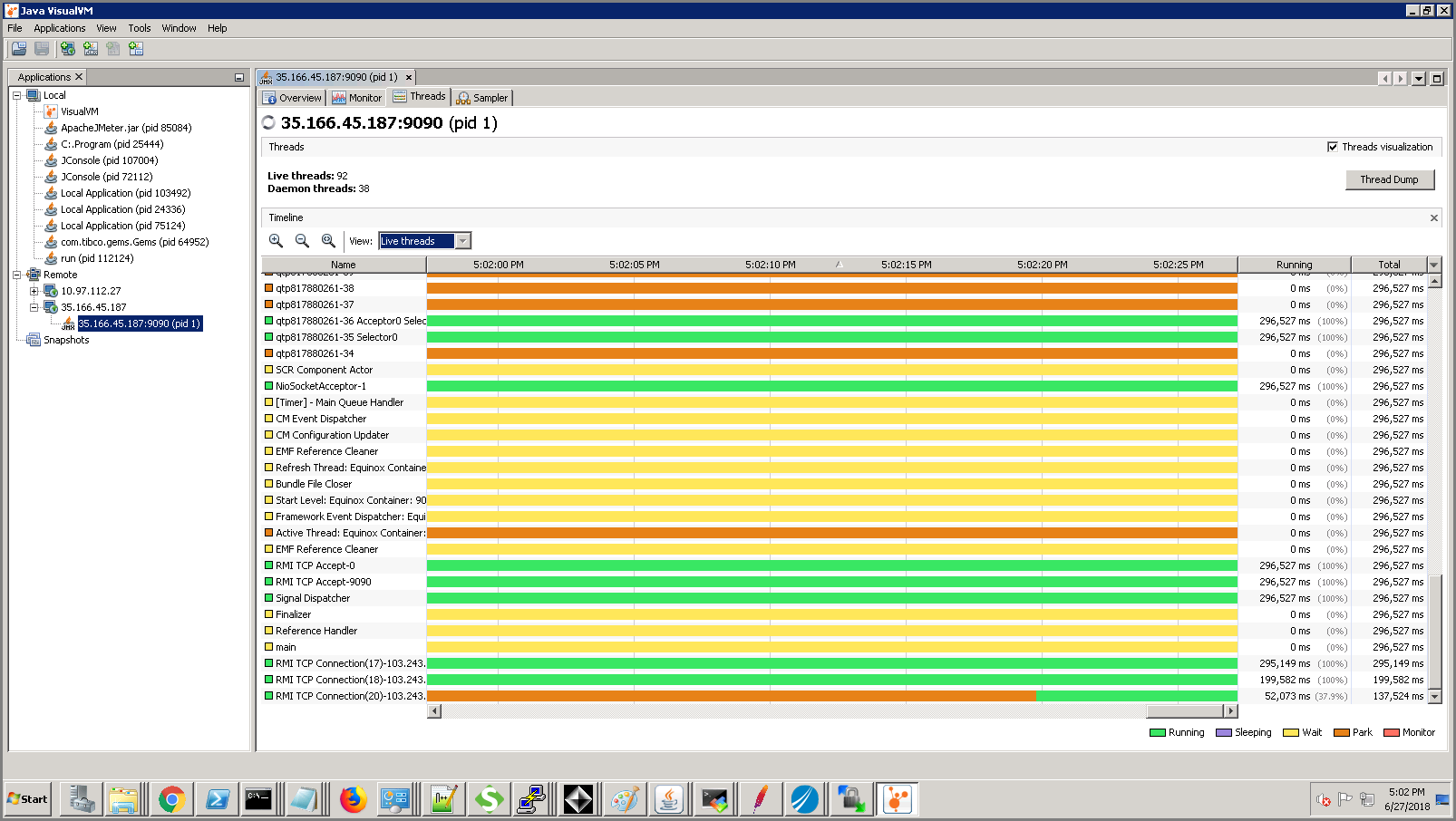This screenshot has height=821, width=1456.
Task: Open file explorer from the taskbar
Action: click(x=122, y=799)
